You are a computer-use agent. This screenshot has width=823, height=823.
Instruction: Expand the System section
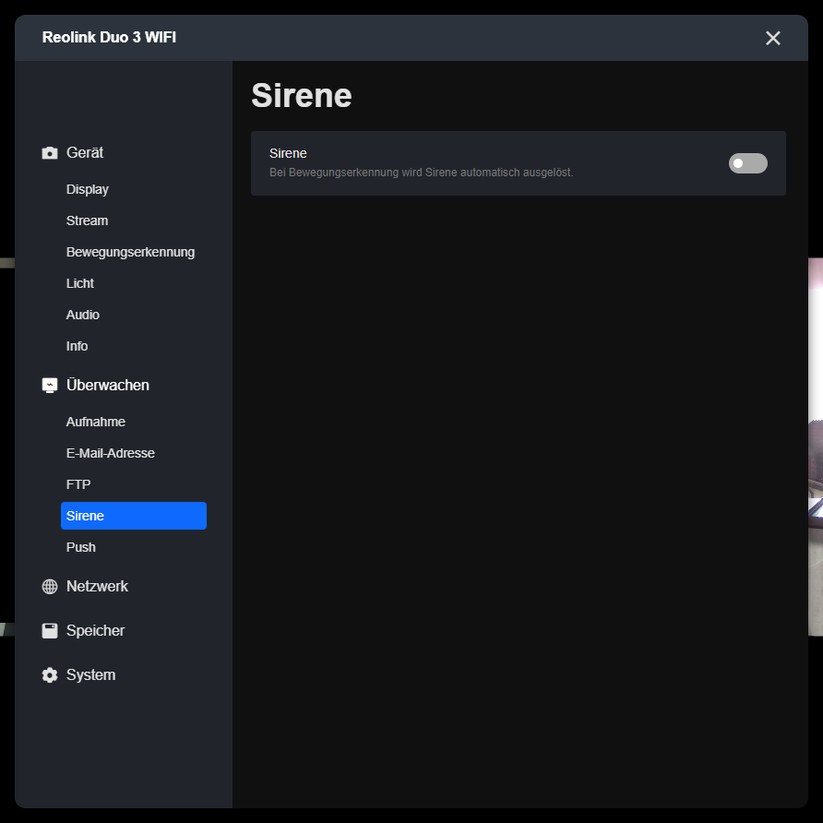coord(91,675)
